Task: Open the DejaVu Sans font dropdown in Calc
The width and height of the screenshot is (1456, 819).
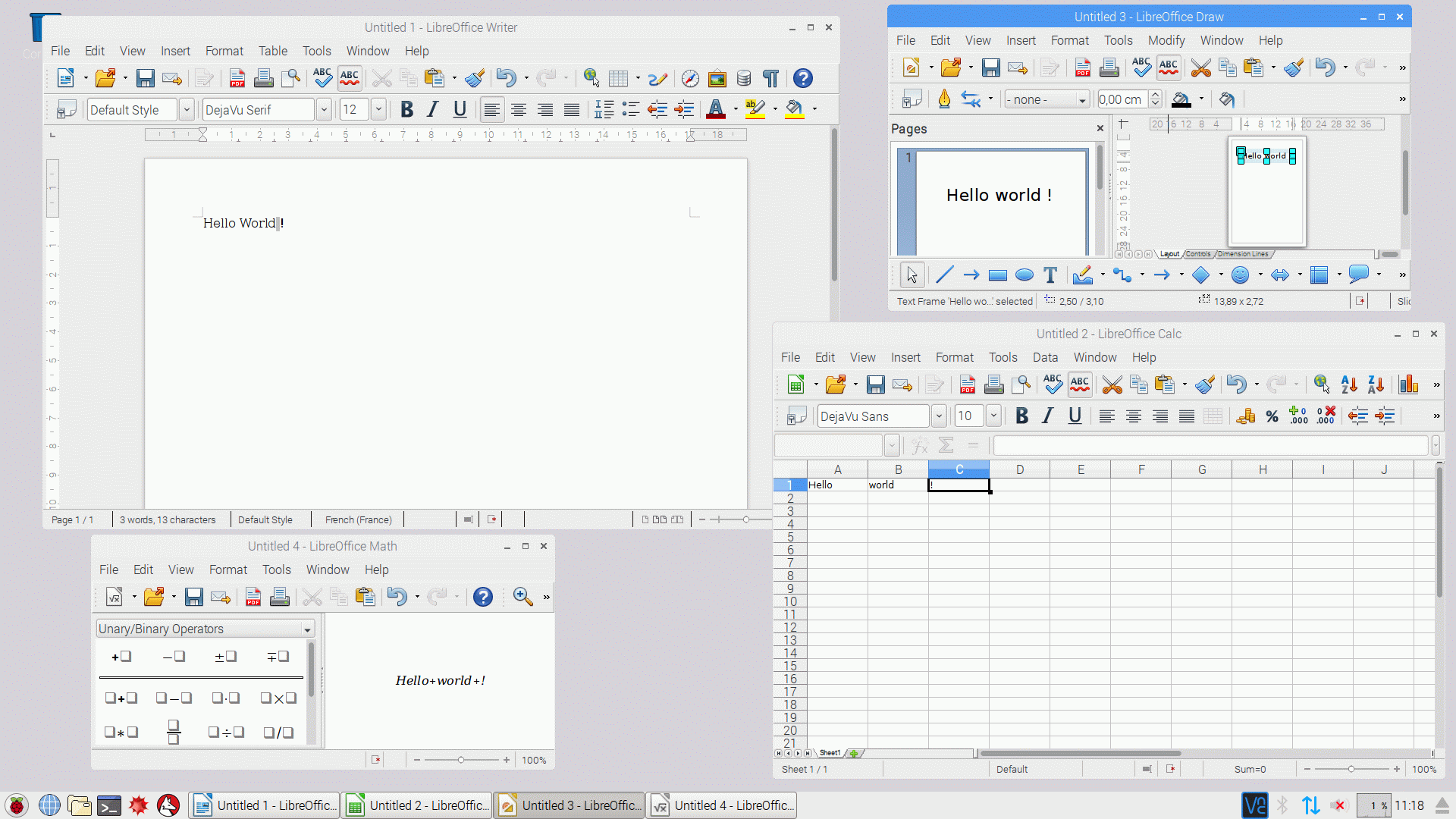Action: (x=938, y=416)
